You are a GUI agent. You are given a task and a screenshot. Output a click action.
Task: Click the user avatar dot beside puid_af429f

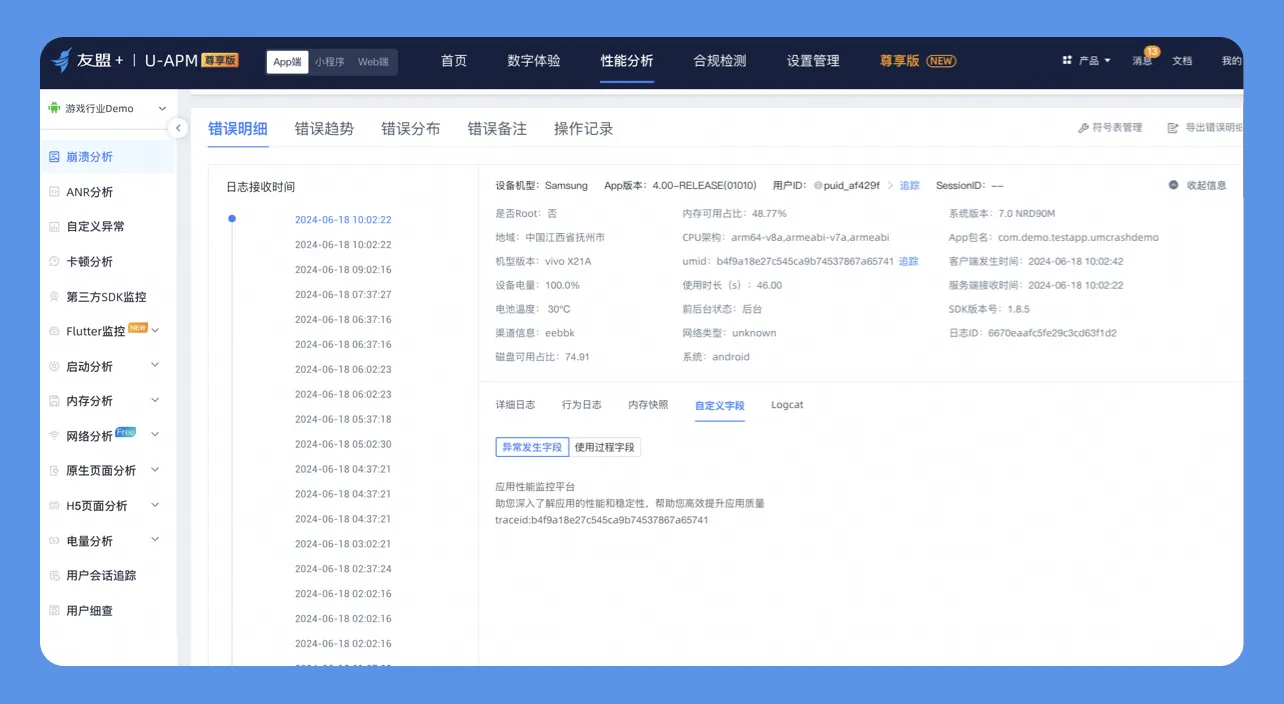click(817, 186)
